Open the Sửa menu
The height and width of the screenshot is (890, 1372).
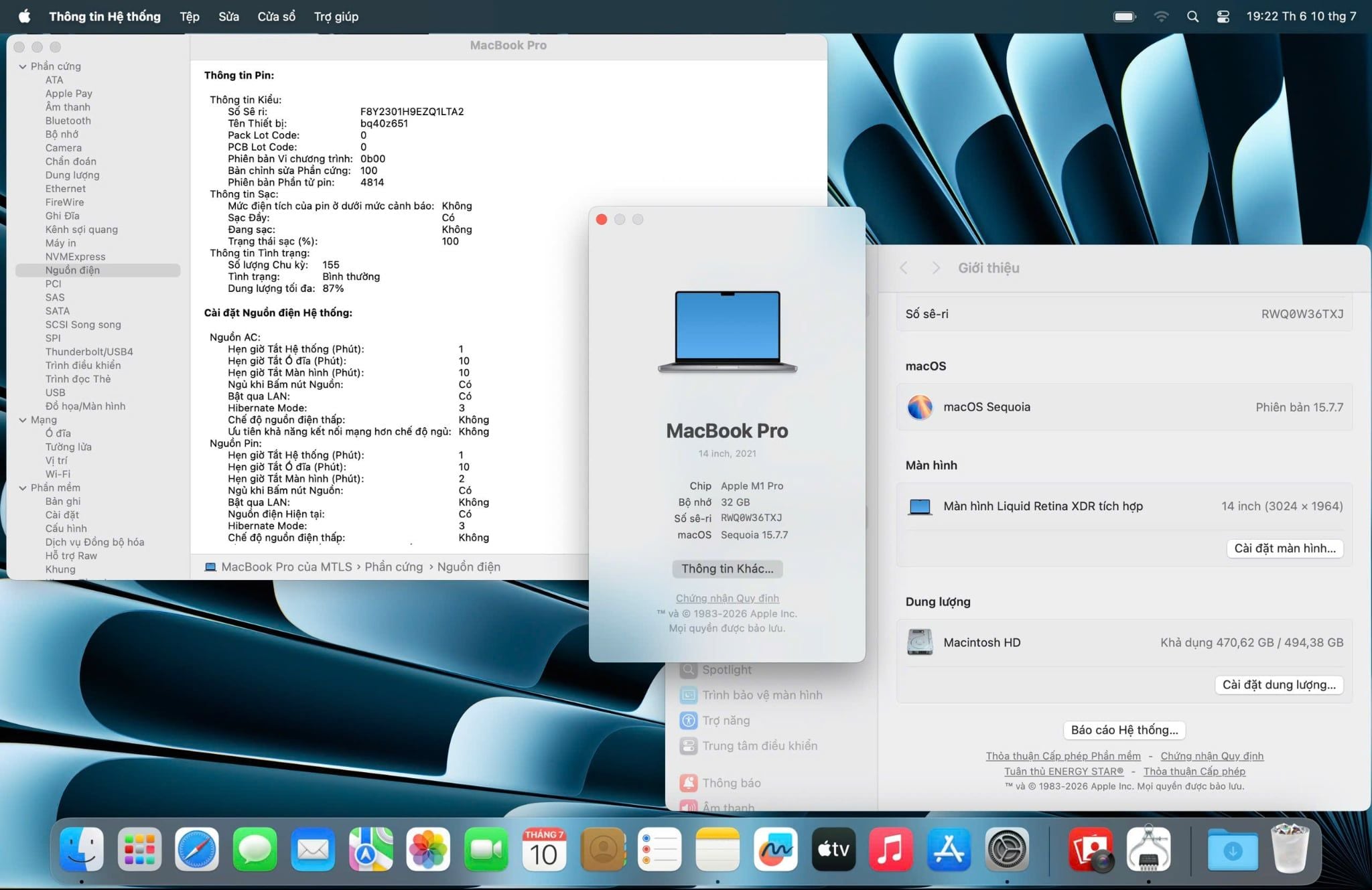pyautogui.click(x=228, y=16)
